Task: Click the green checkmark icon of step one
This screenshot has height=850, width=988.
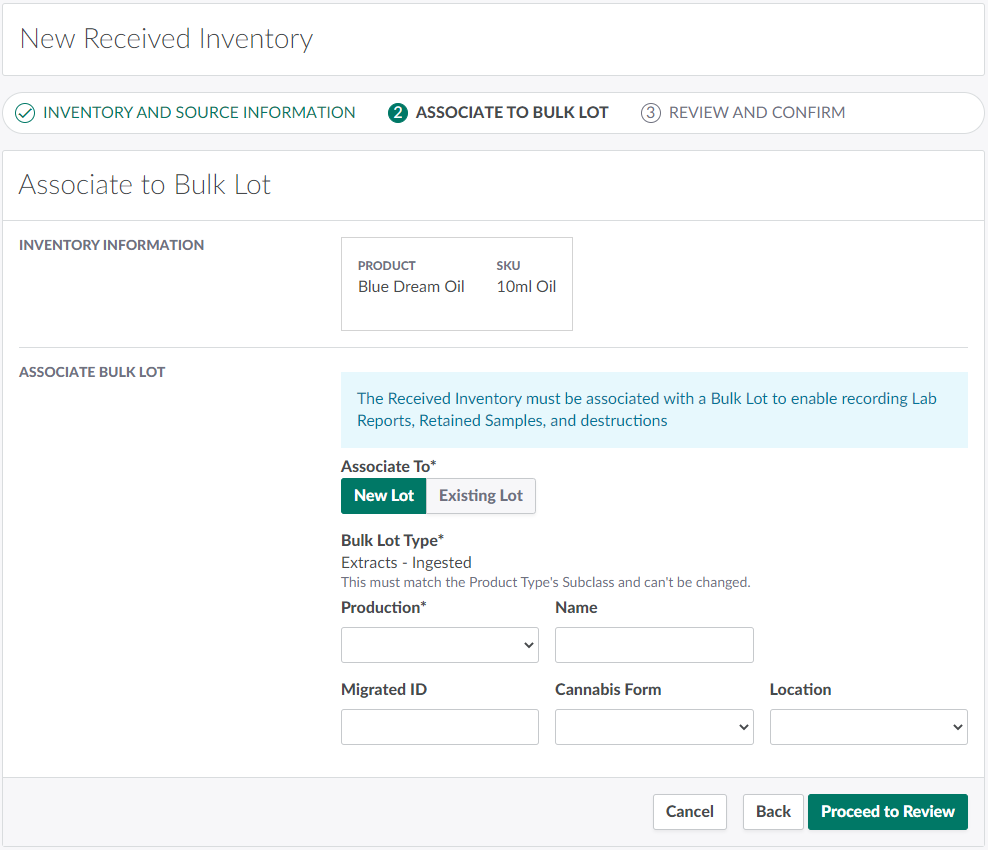Action: click(25, 113)
